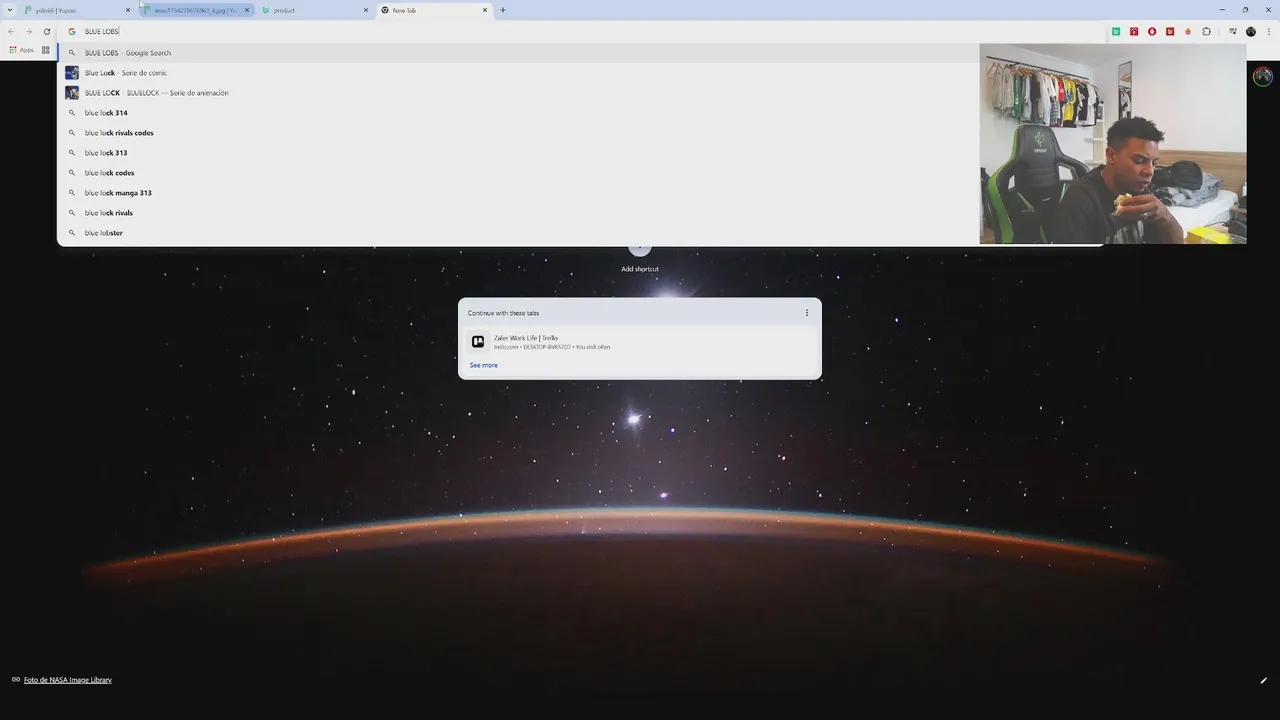Go back with the back arrow
This screenshot has width=1280, height=720.
(11, 31)
